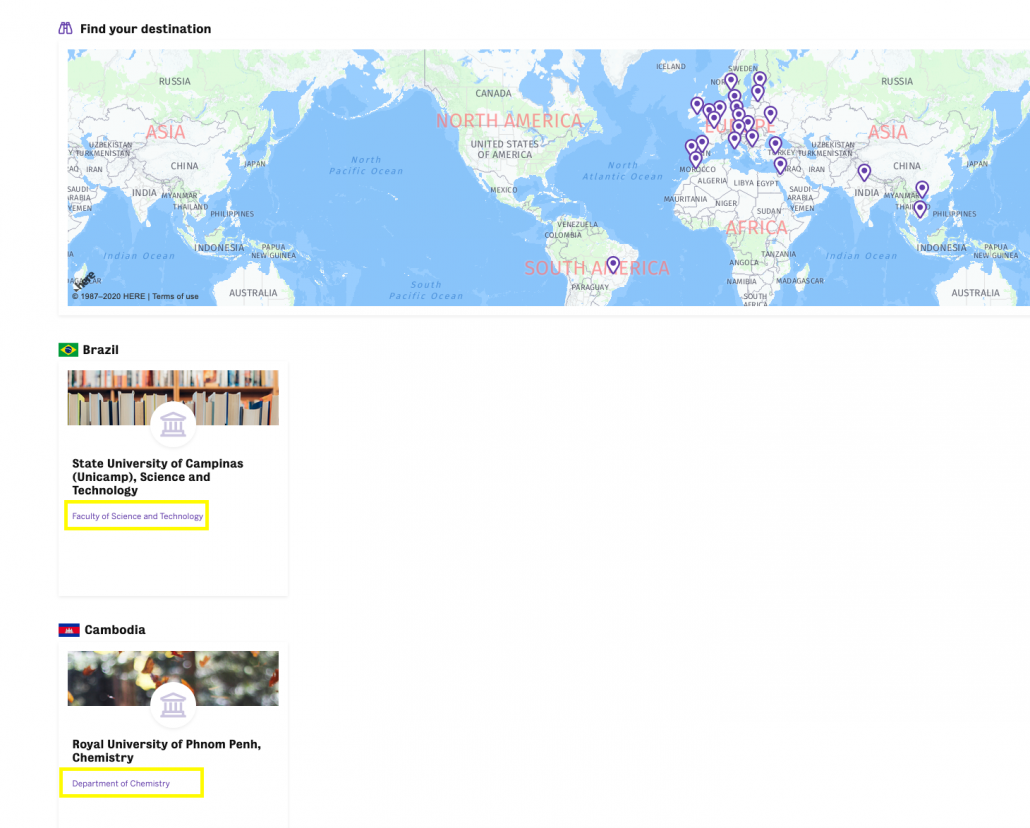Viewport: 1030px width, 828px height.
Task: Click the bookshelf image on the Campinas card
Action: pyautogui.click(x=173, y=398)
